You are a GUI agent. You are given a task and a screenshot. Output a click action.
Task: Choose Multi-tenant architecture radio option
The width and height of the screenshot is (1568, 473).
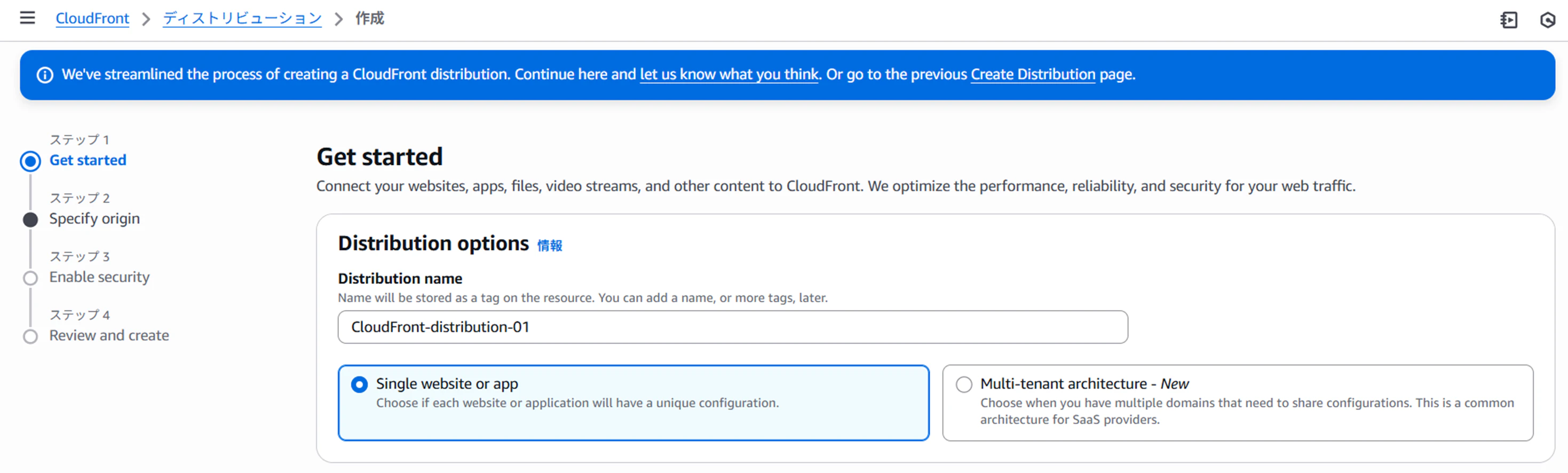click(963, 384)
